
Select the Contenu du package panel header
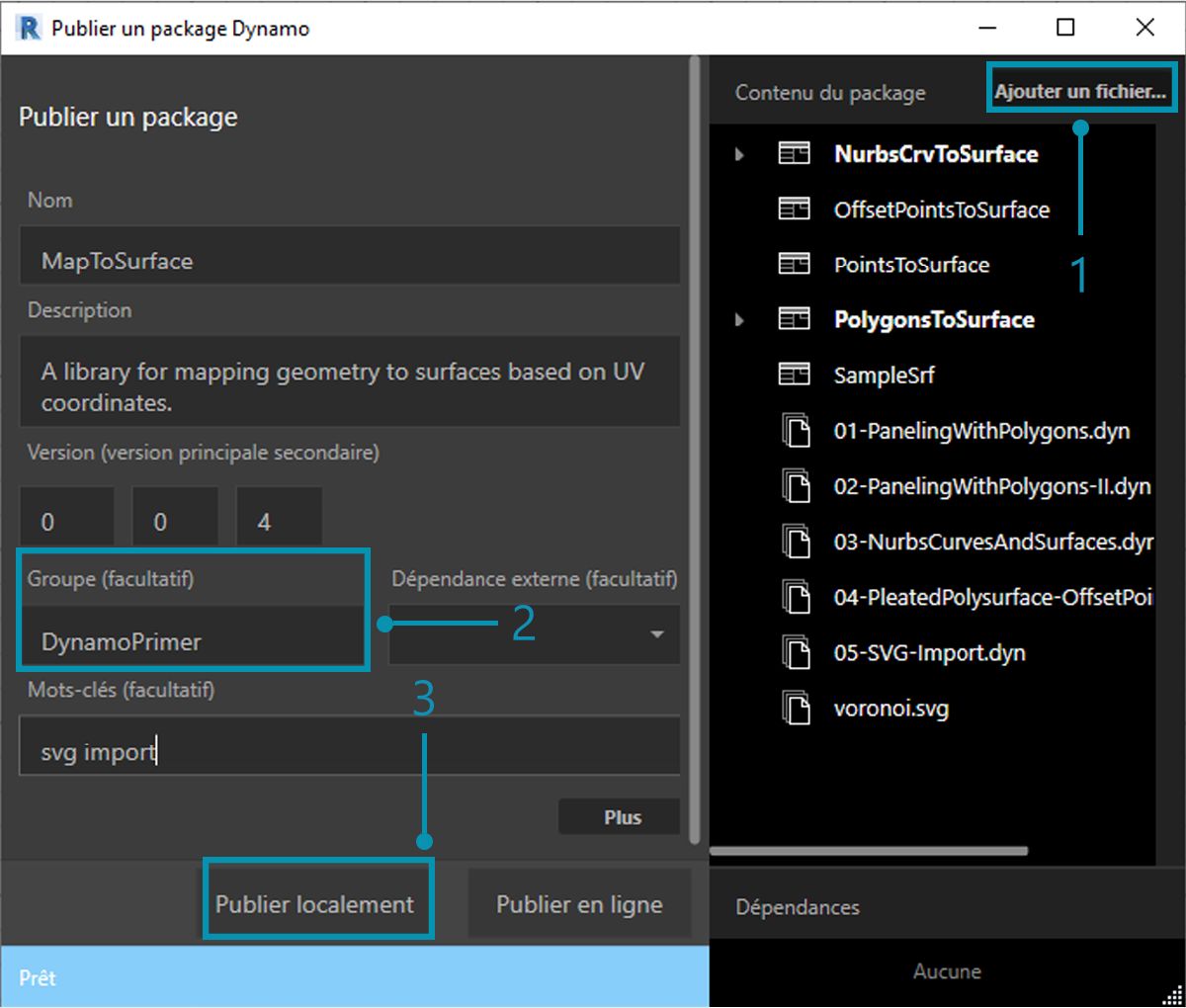(830, 92)
